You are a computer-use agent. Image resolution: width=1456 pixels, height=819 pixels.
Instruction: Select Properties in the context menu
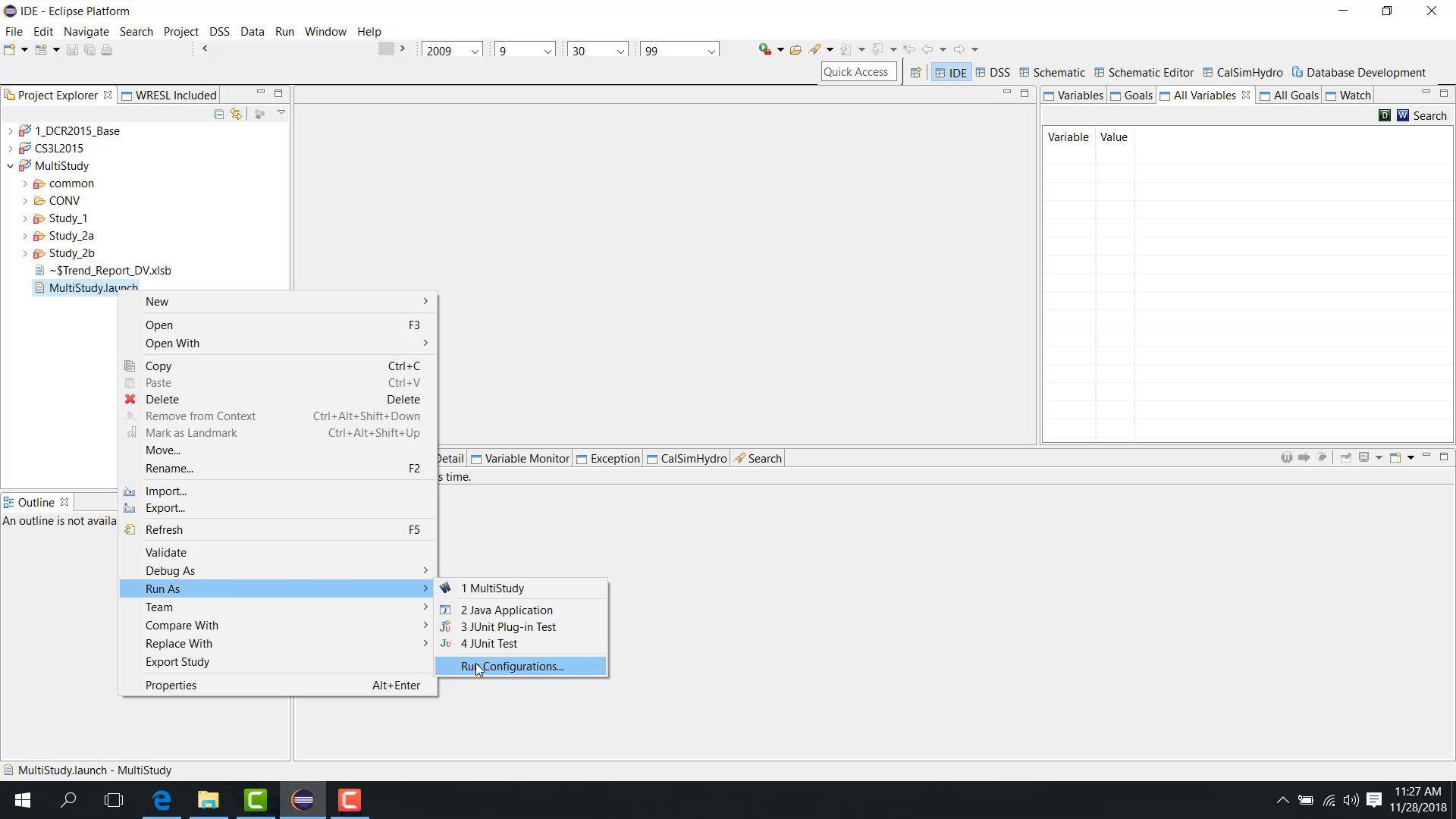[278, 686]
